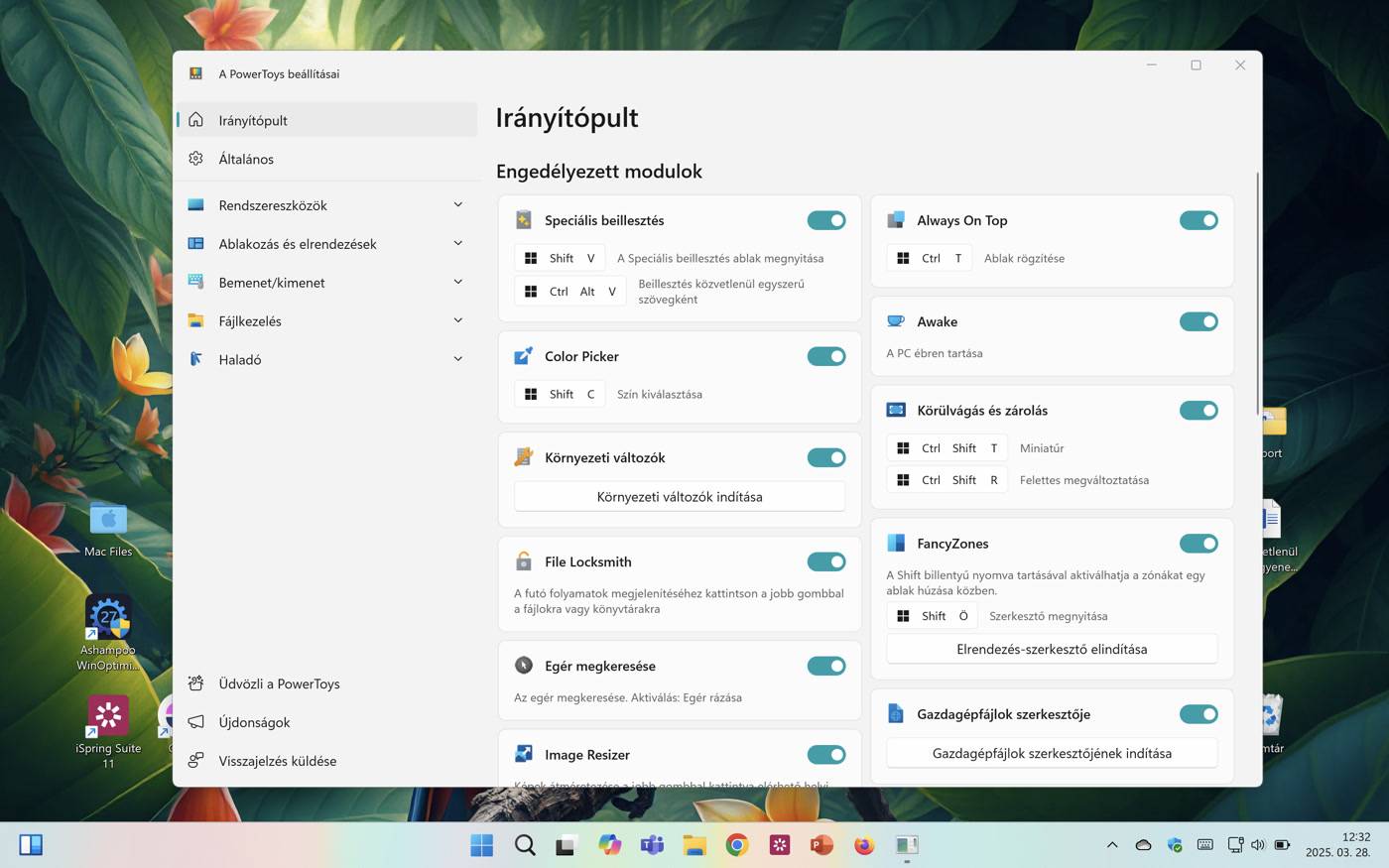The height and width of the screenshot is (868, 1389).
Task: Click the File Locksmith padlock icon
Action: point(524,561)
